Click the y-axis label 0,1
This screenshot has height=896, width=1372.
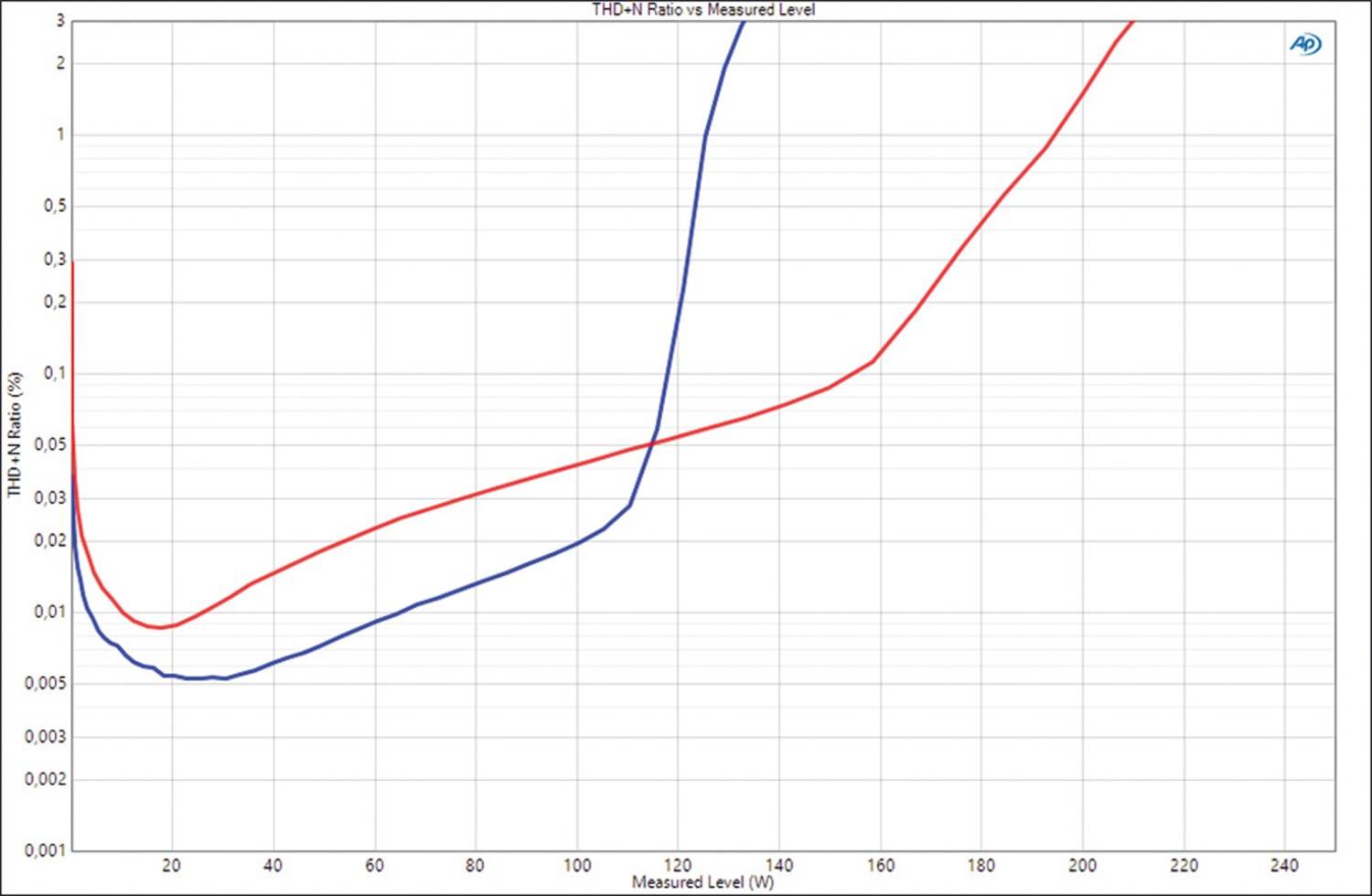pos(55,373)
